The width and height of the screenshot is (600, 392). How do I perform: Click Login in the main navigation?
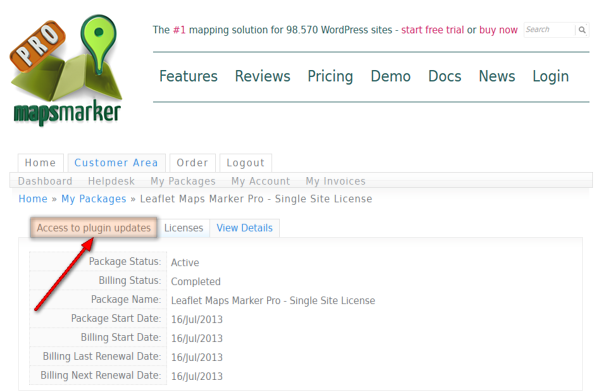point(551,76)
